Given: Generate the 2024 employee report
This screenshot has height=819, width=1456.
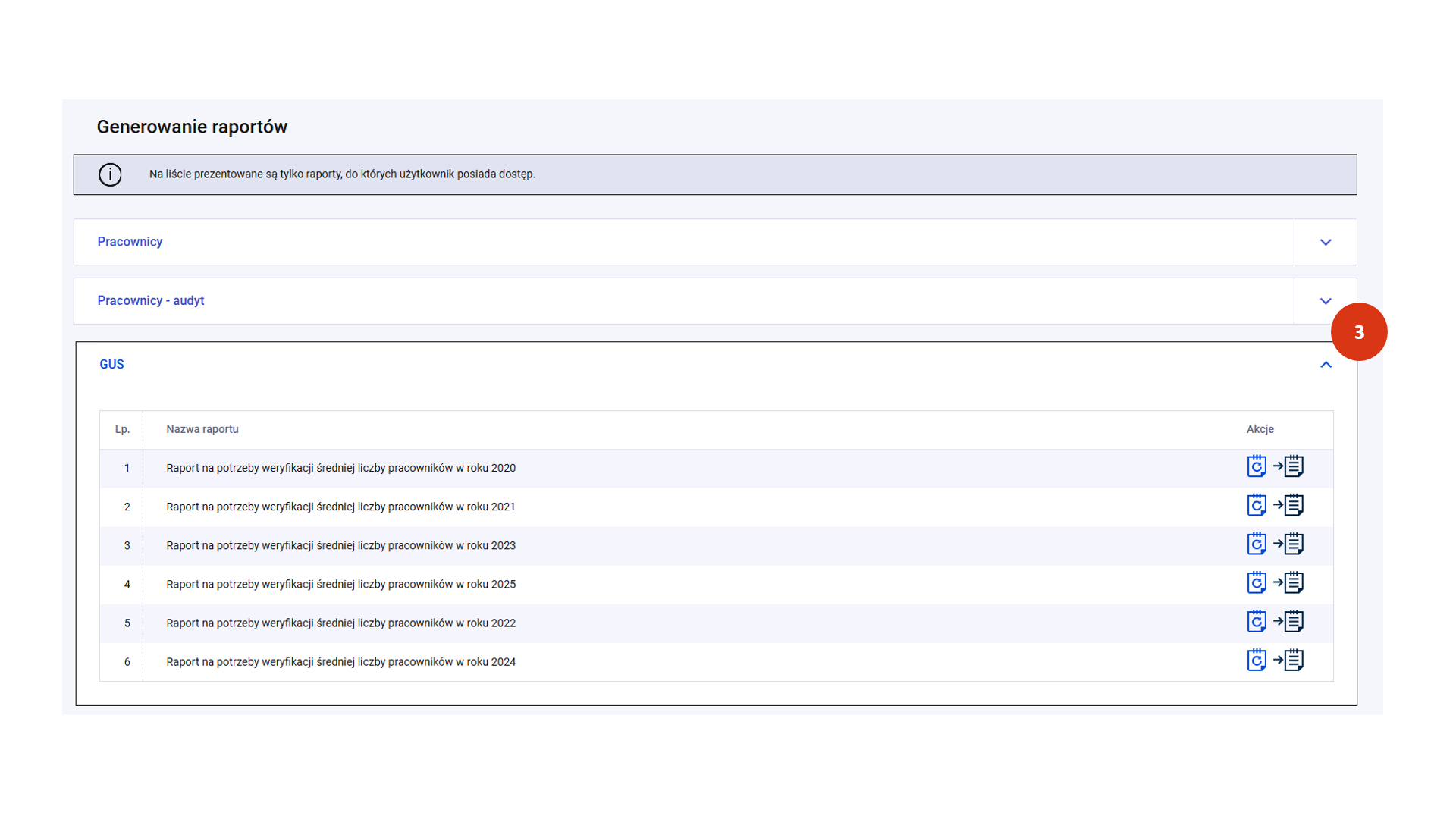Looking at the screenshot, I should pyautogui.click(x=1256, y=660).
